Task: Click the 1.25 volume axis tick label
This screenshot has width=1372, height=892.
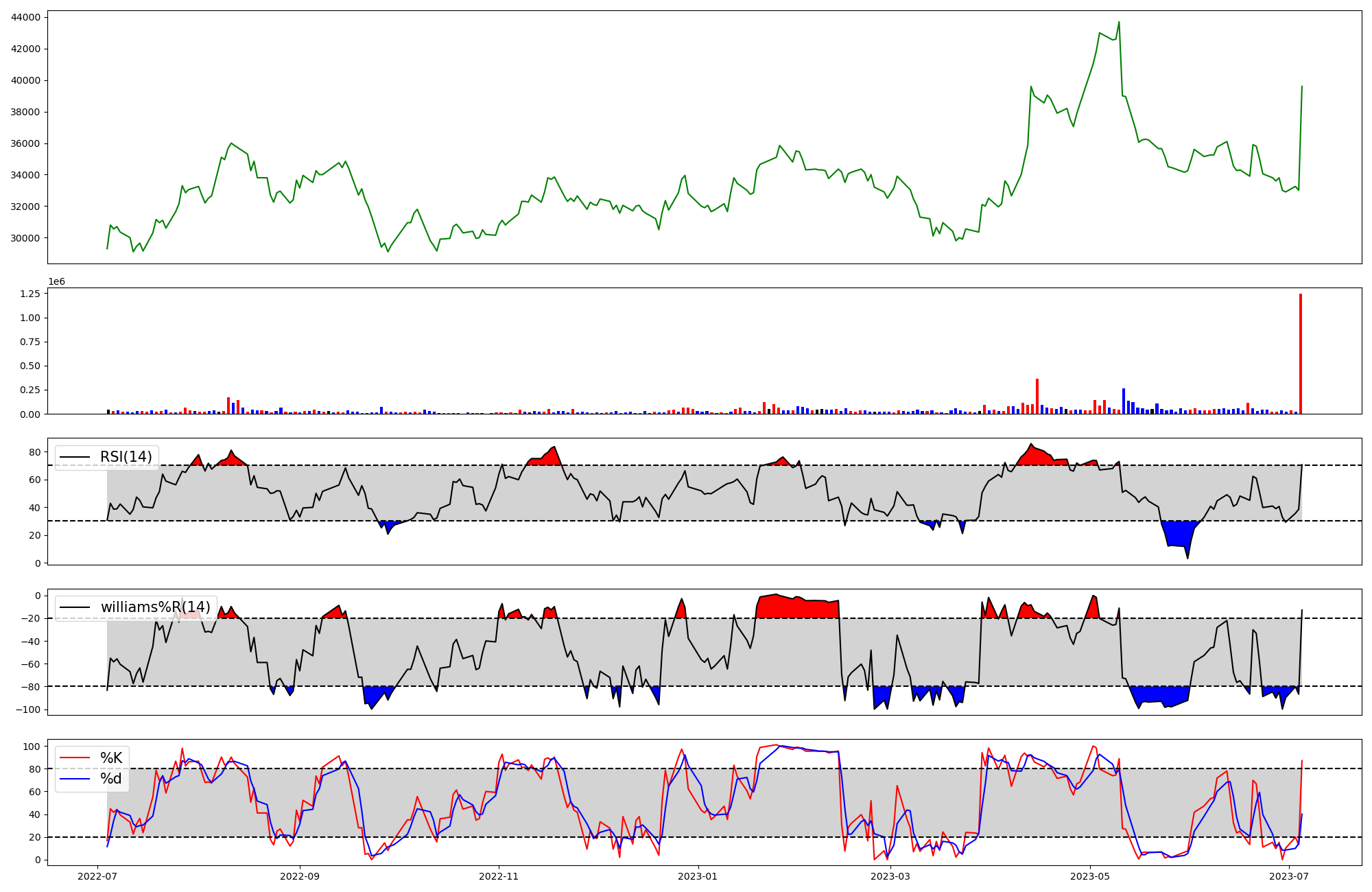Action: [31, 294]
